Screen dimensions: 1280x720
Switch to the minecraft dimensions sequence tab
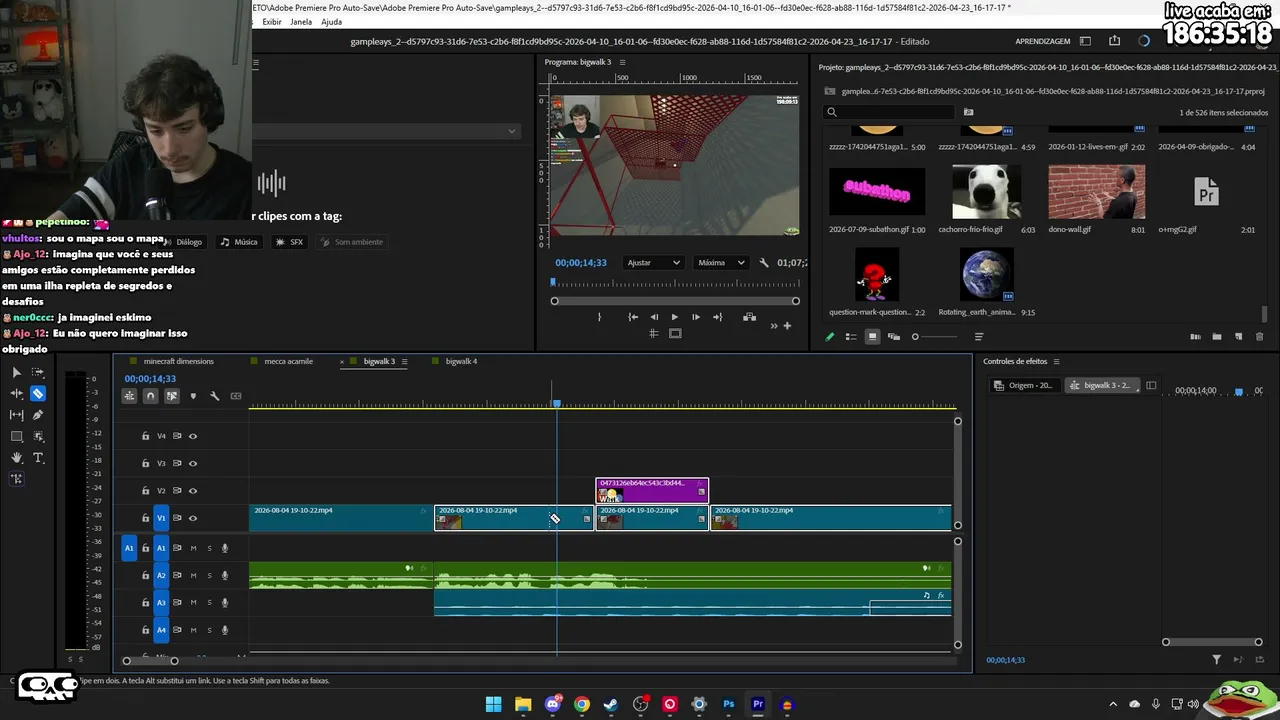pos(178,361)
